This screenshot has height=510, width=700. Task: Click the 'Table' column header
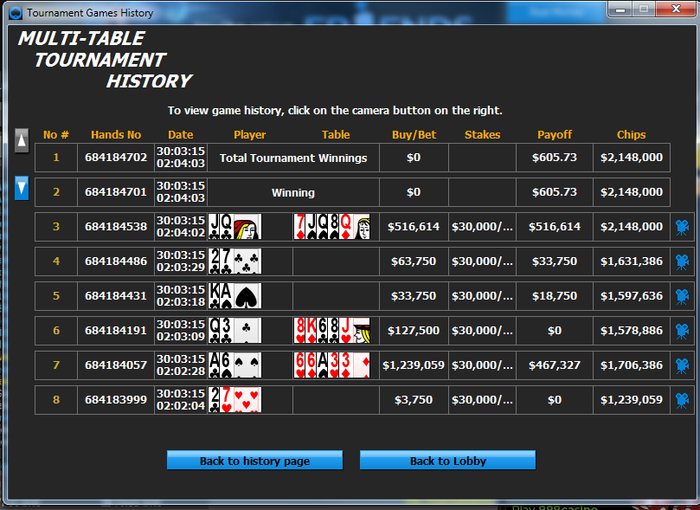(x=336, y=135)
